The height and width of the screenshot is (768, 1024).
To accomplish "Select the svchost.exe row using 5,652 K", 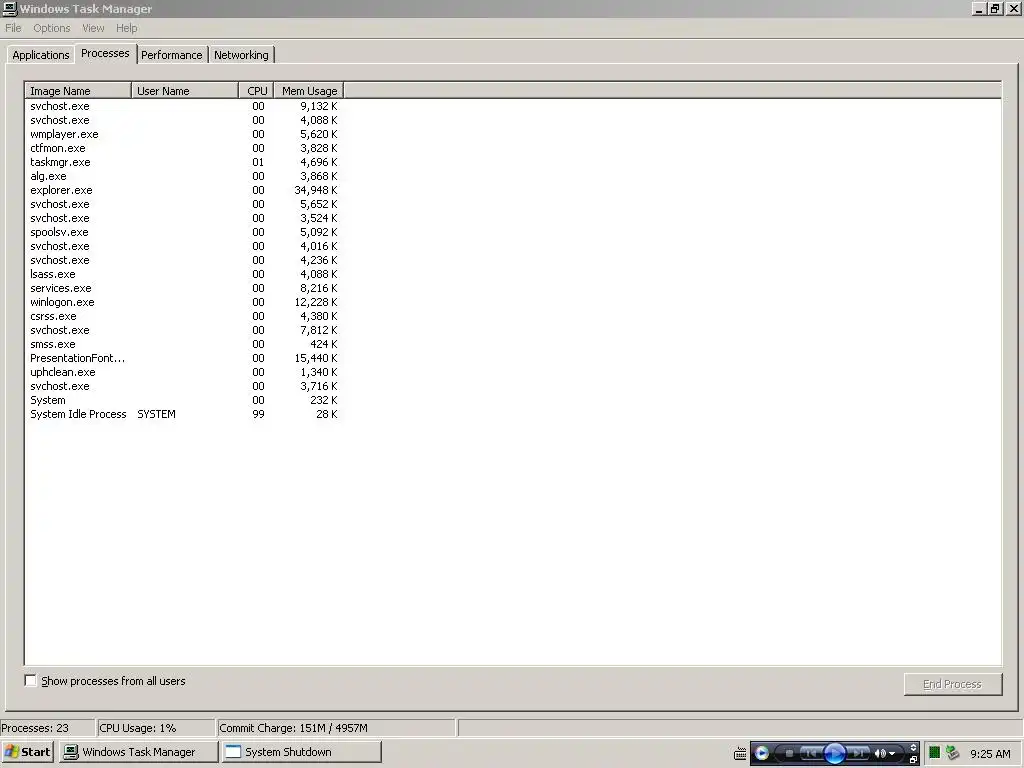I will coord(184,204).
